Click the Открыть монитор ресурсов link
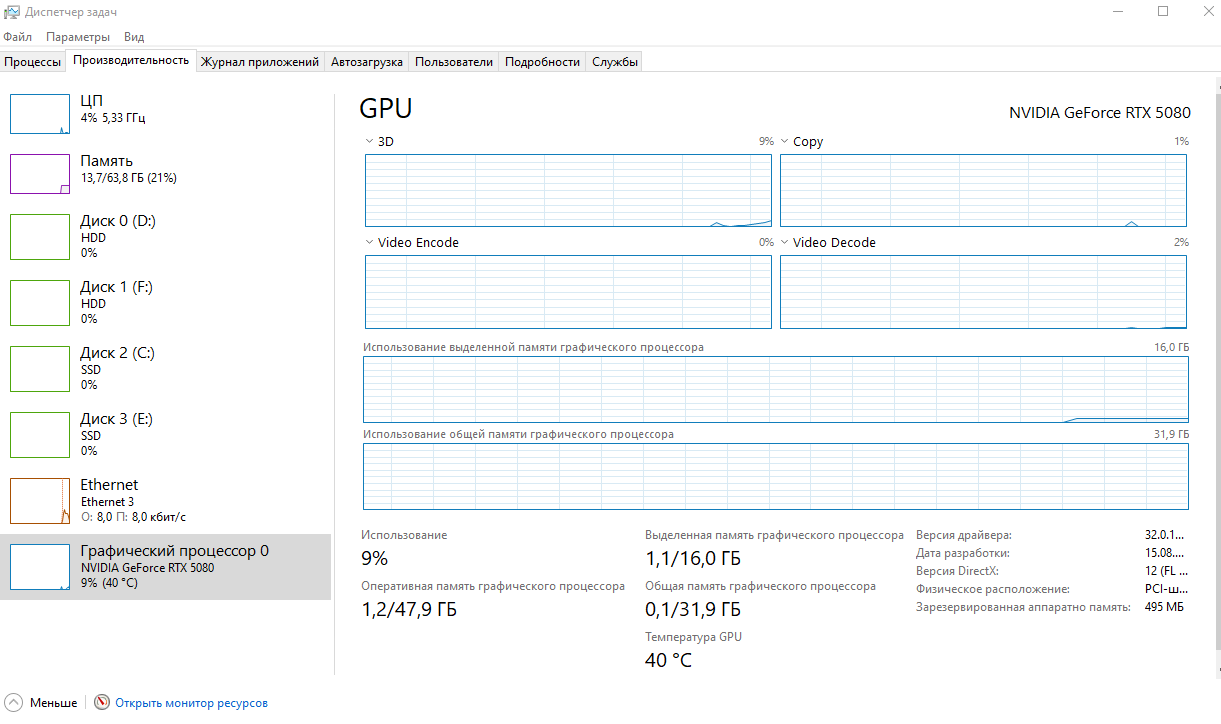The image size is (1221, 724). [x=191, y=703]
